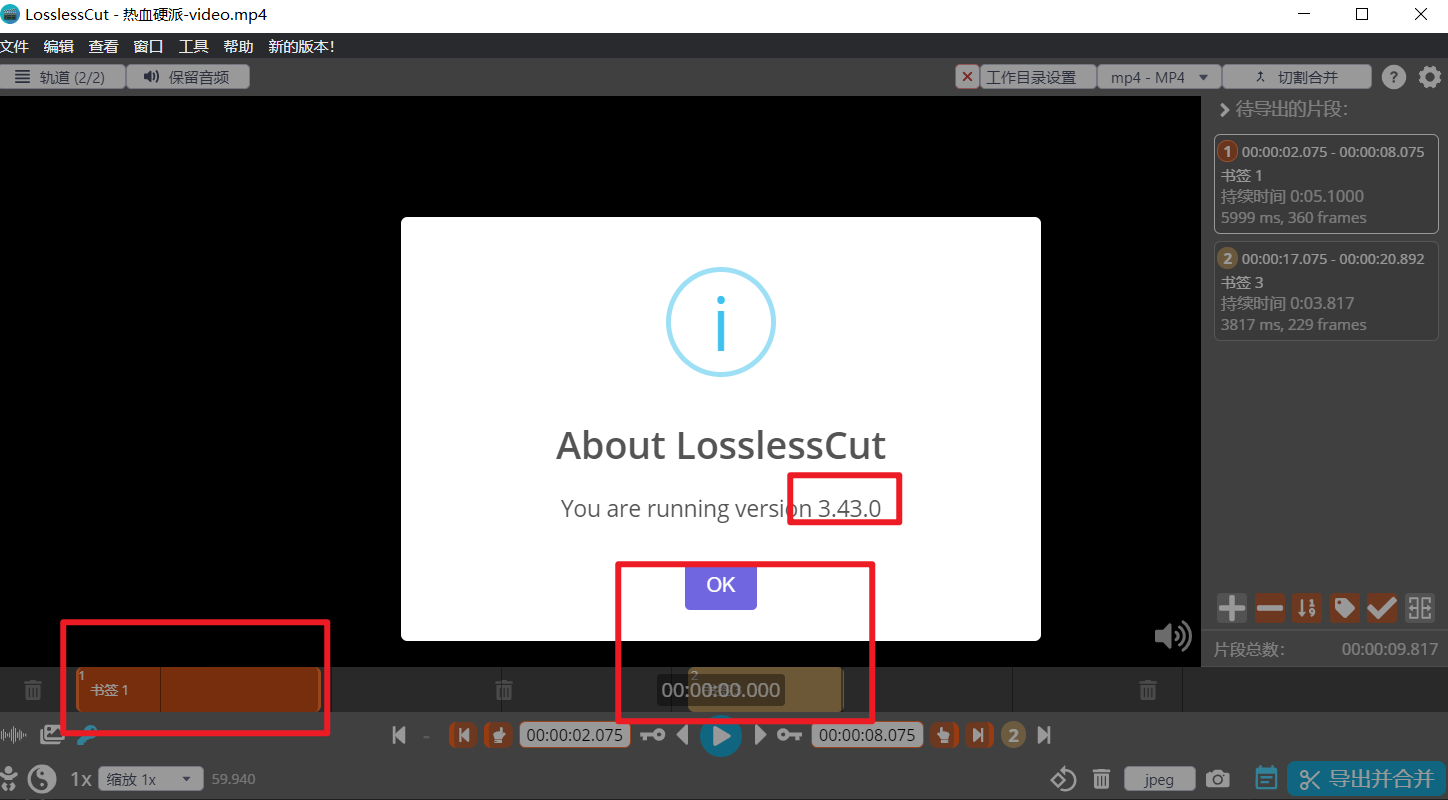The image size is (1448, 800).
Task: Click the add segment plus icon
Action: click(x=1231, y=608)
